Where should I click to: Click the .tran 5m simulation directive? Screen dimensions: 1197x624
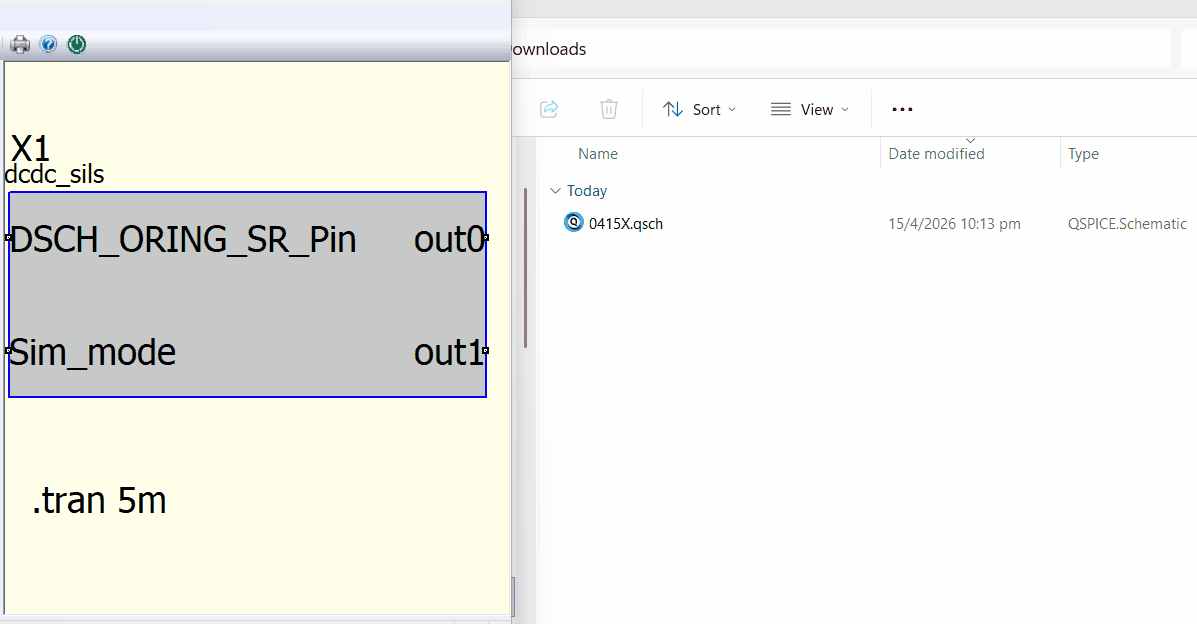tap(99, 501)
